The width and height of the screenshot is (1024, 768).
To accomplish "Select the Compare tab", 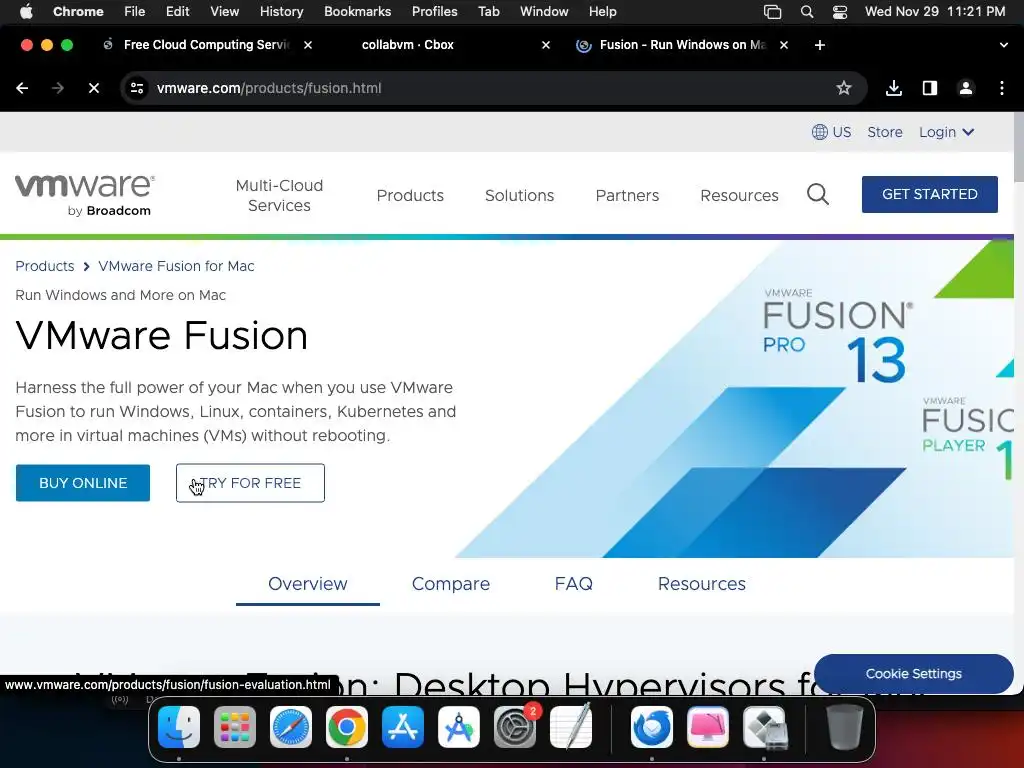I will (x=451, y=584).
